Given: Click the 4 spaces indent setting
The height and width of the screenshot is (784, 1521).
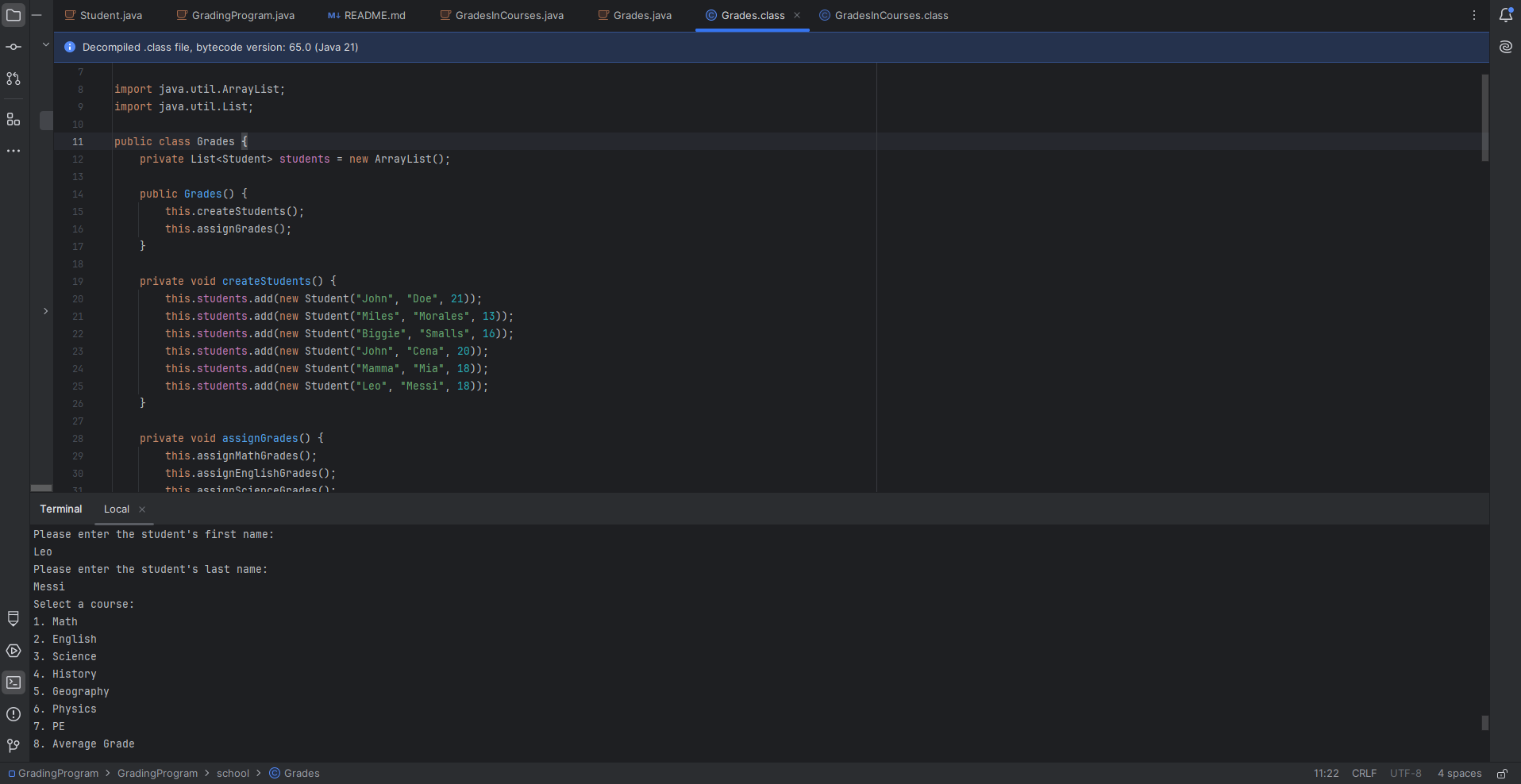Looking at the screenshot, I should tap(1459, 774).
